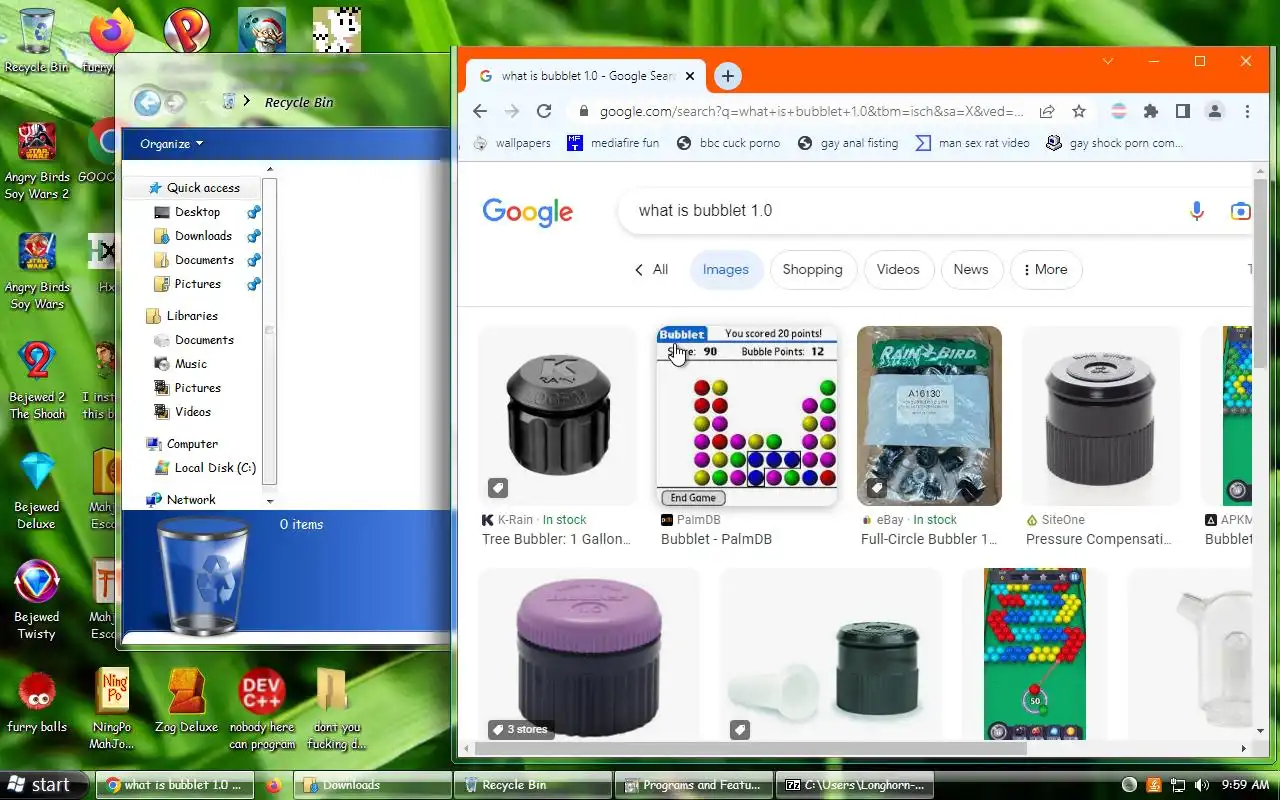Switch to the Videos search tab
Viewport: 1280px width, 800px height.
pyautogui.click(x=898, y=269)
